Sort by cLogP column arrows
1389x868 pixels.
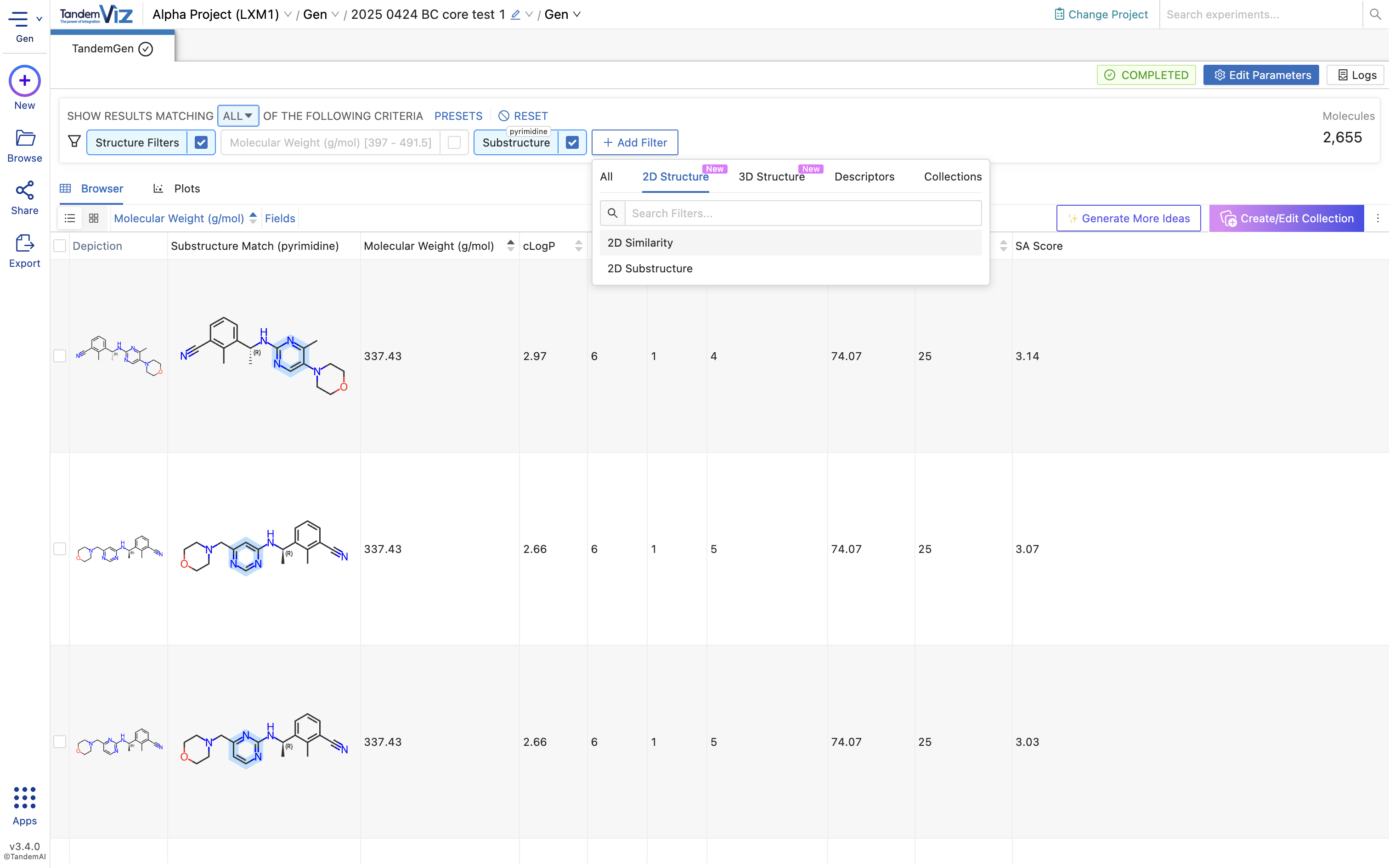pos(578,246)
